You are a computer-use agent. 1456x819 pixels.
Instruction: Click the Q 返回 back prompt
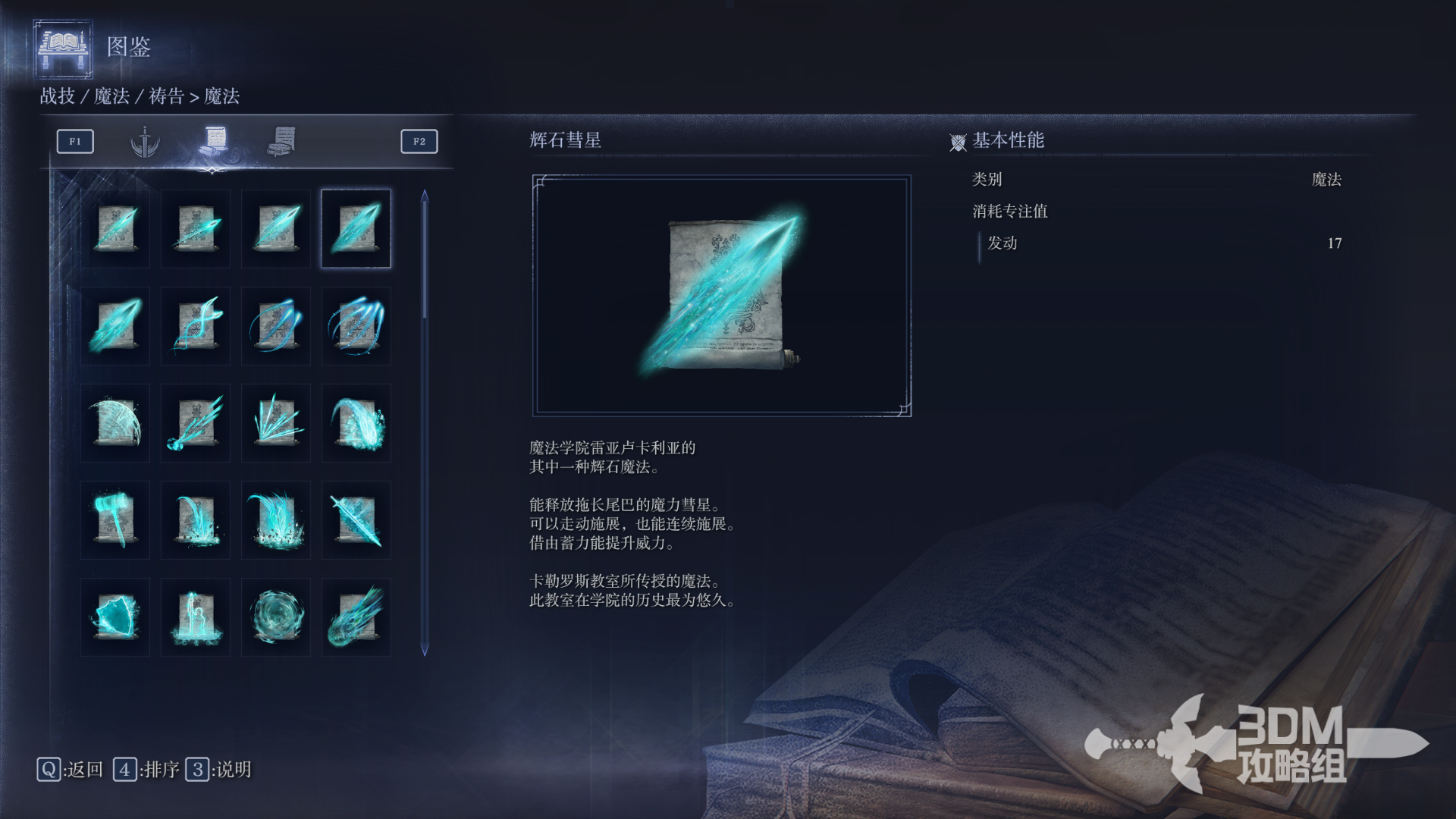coord(70,770)
